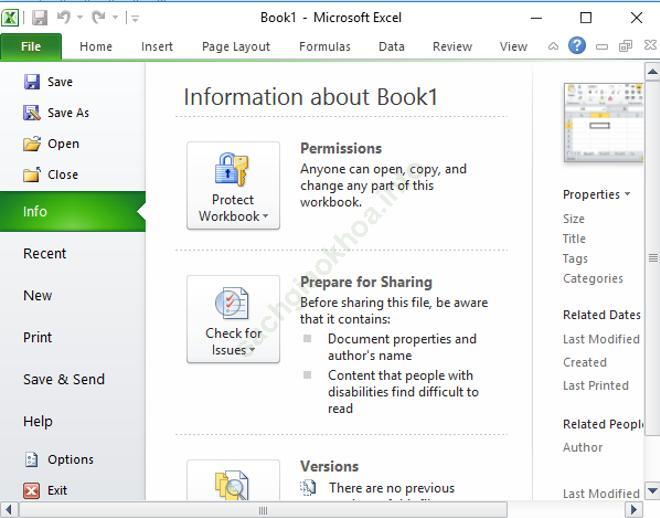Click the Save As icon in sidebar
This screenshot has width=660, height=518.
click(x=32, y=113)
